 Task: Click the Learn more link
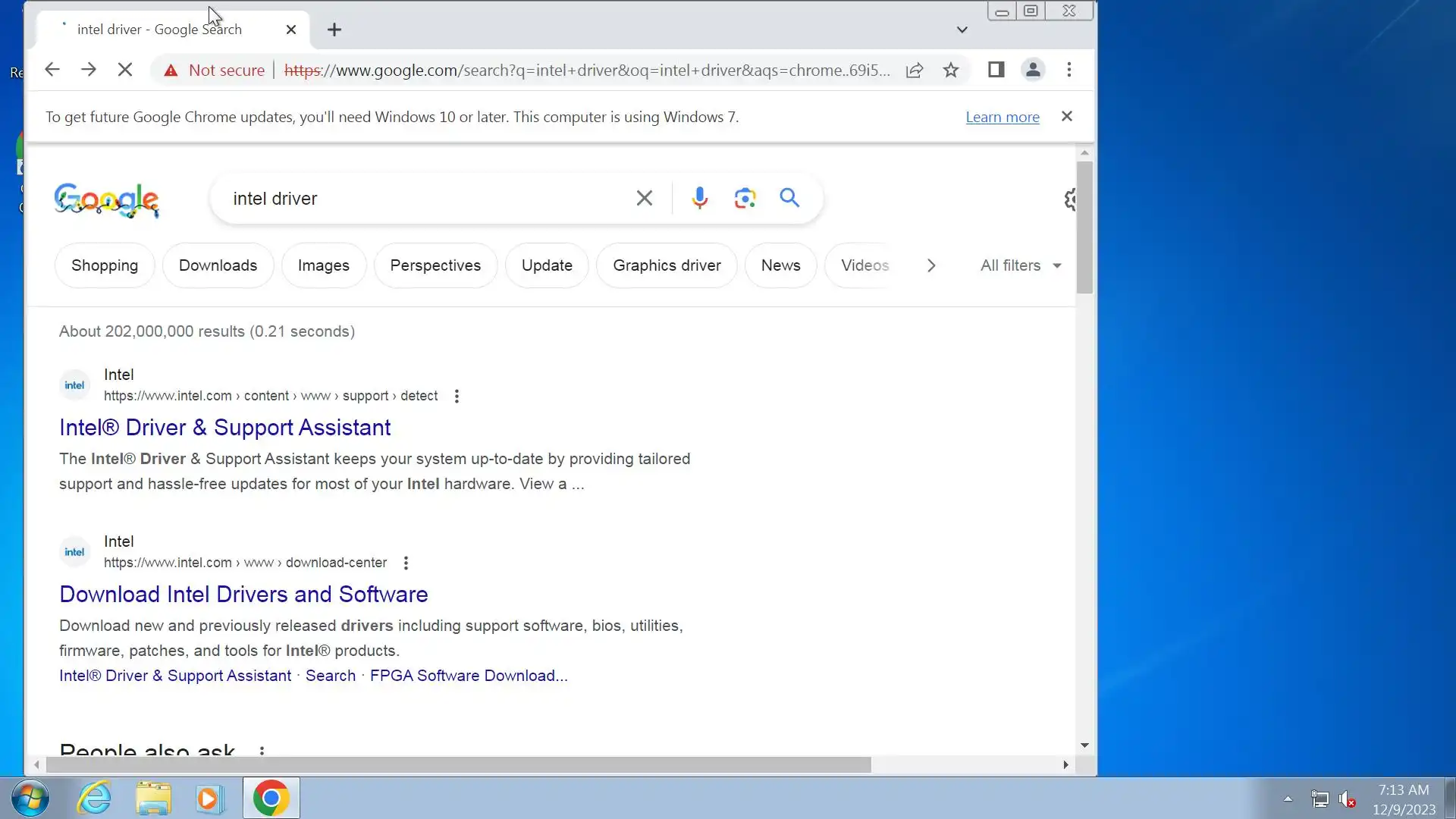click(x=1002, y=118)
